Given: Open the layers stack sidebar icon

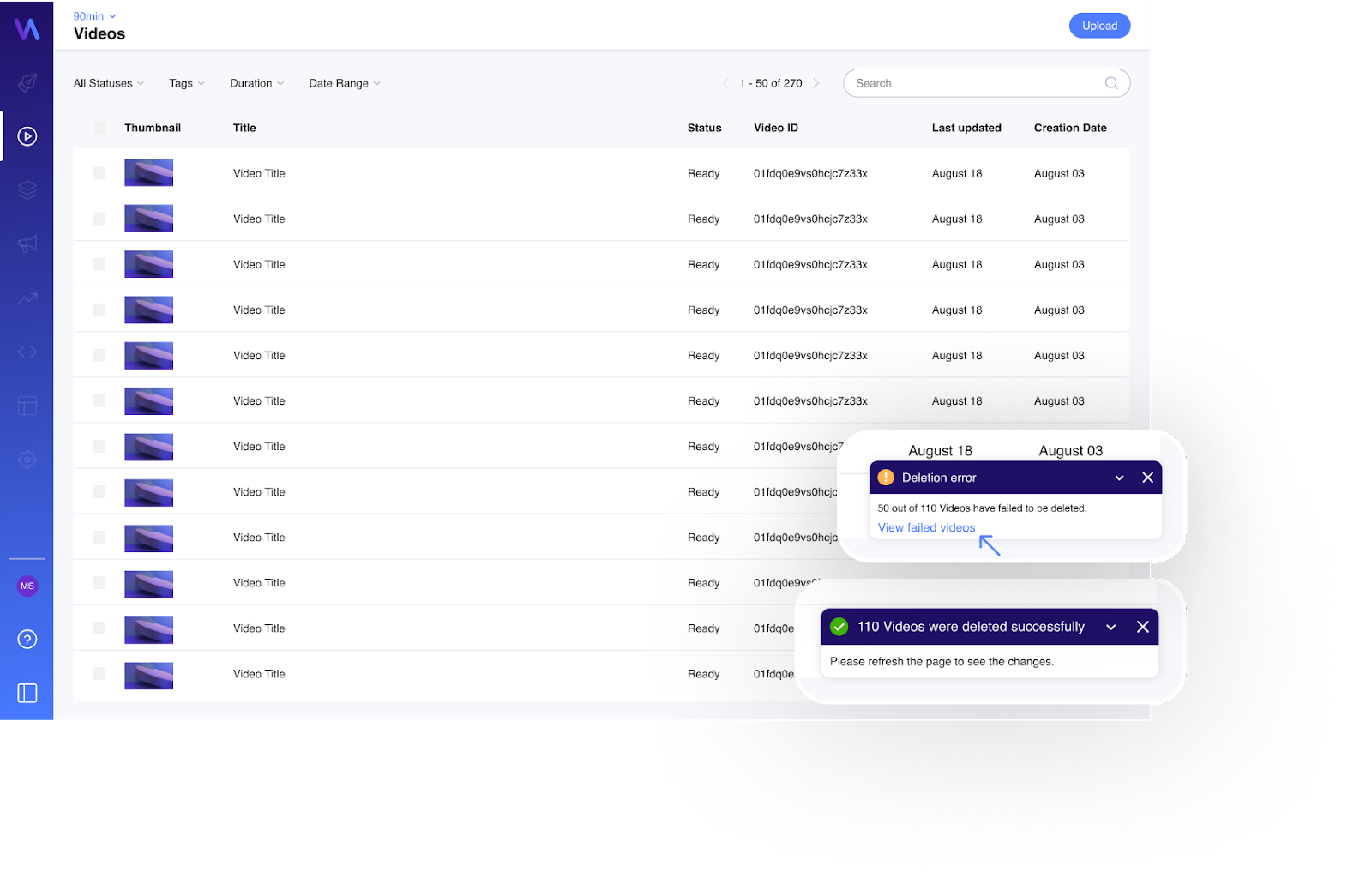Looking at the screenshot, I should click(27, 190).
